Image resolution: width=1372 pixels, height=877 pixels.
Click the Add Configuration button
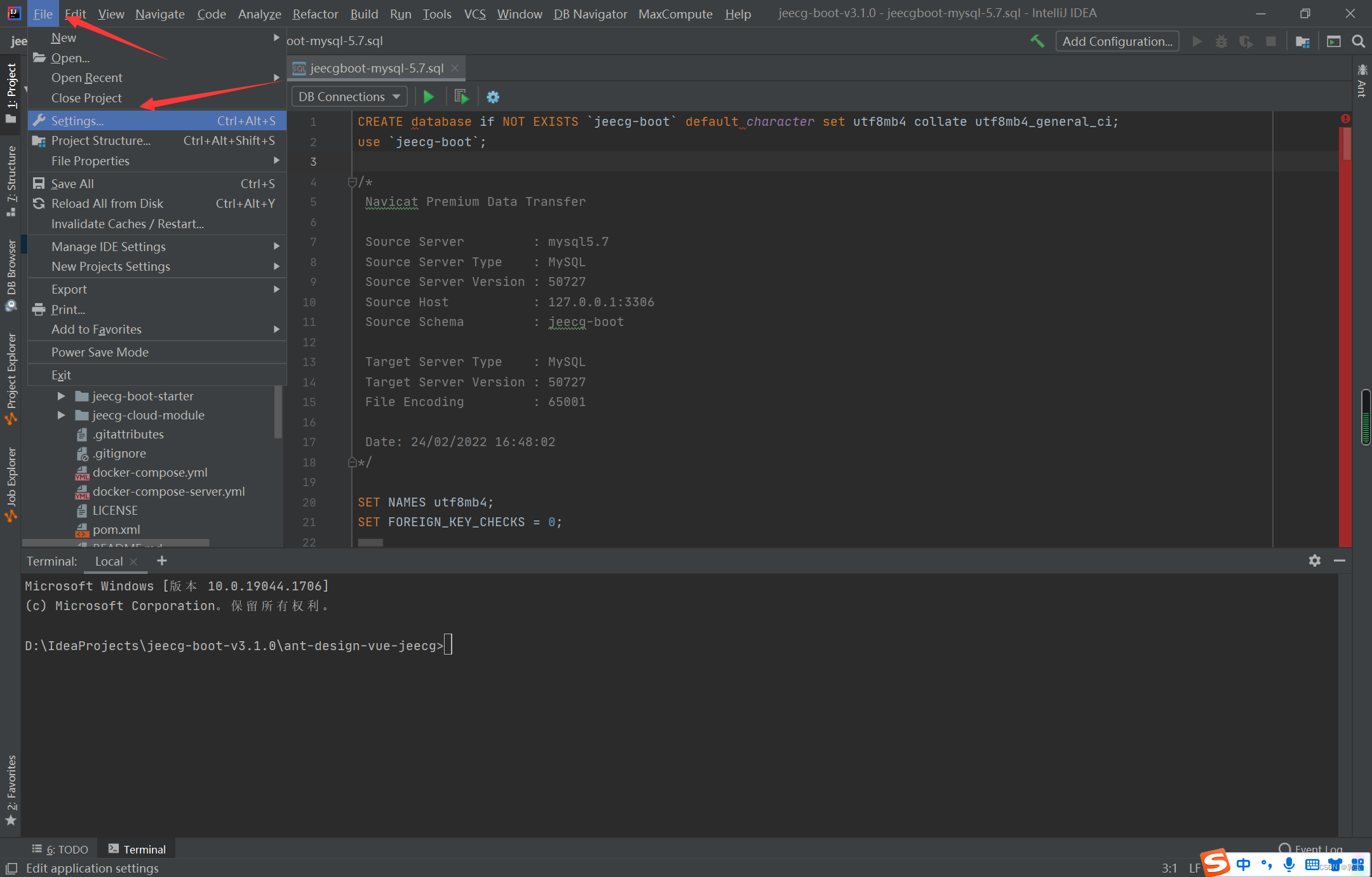(1117, 41)
